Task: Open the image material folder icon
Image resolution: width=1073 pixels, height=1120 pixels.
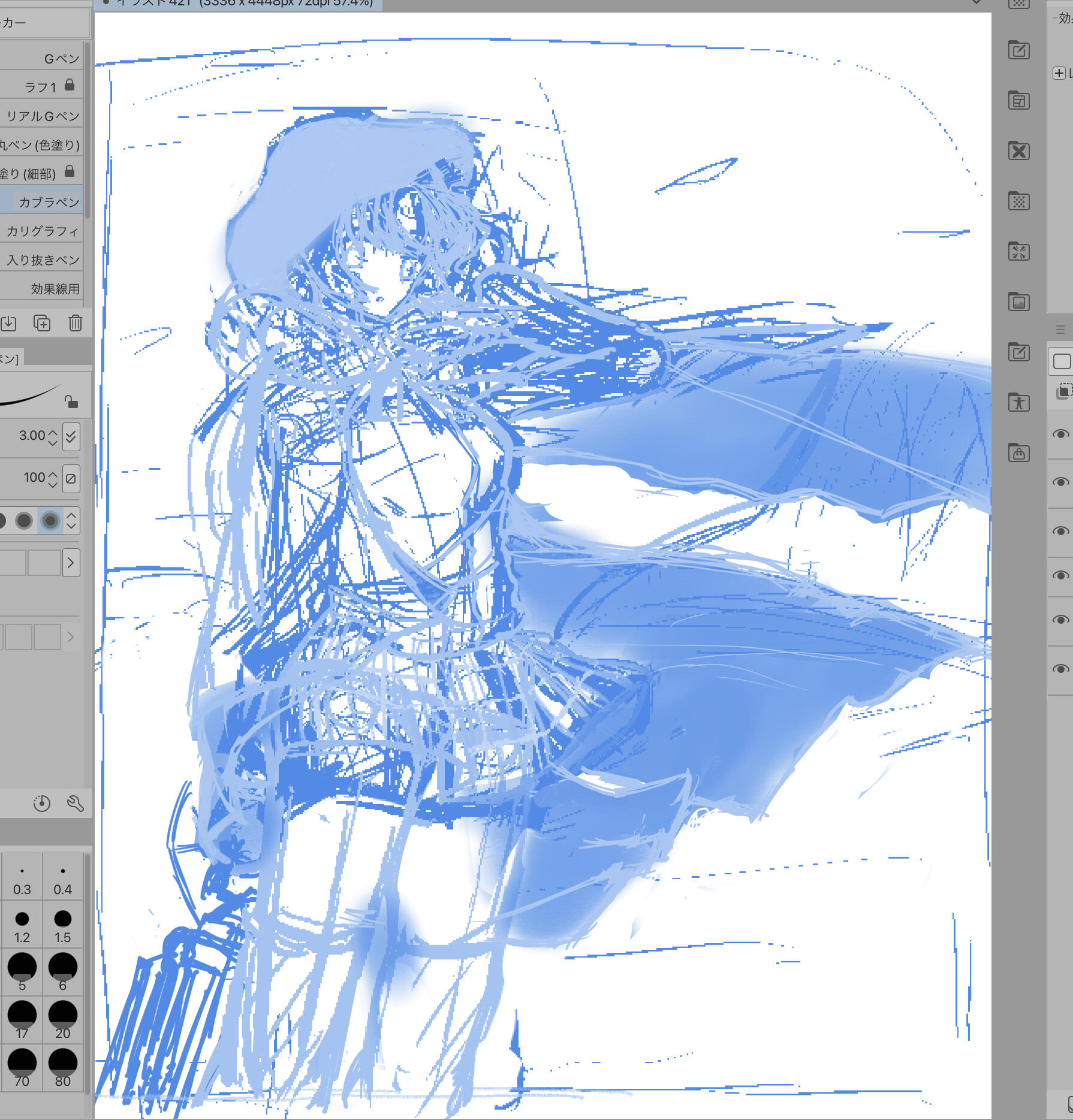Action: click(x=1018, y=302)
